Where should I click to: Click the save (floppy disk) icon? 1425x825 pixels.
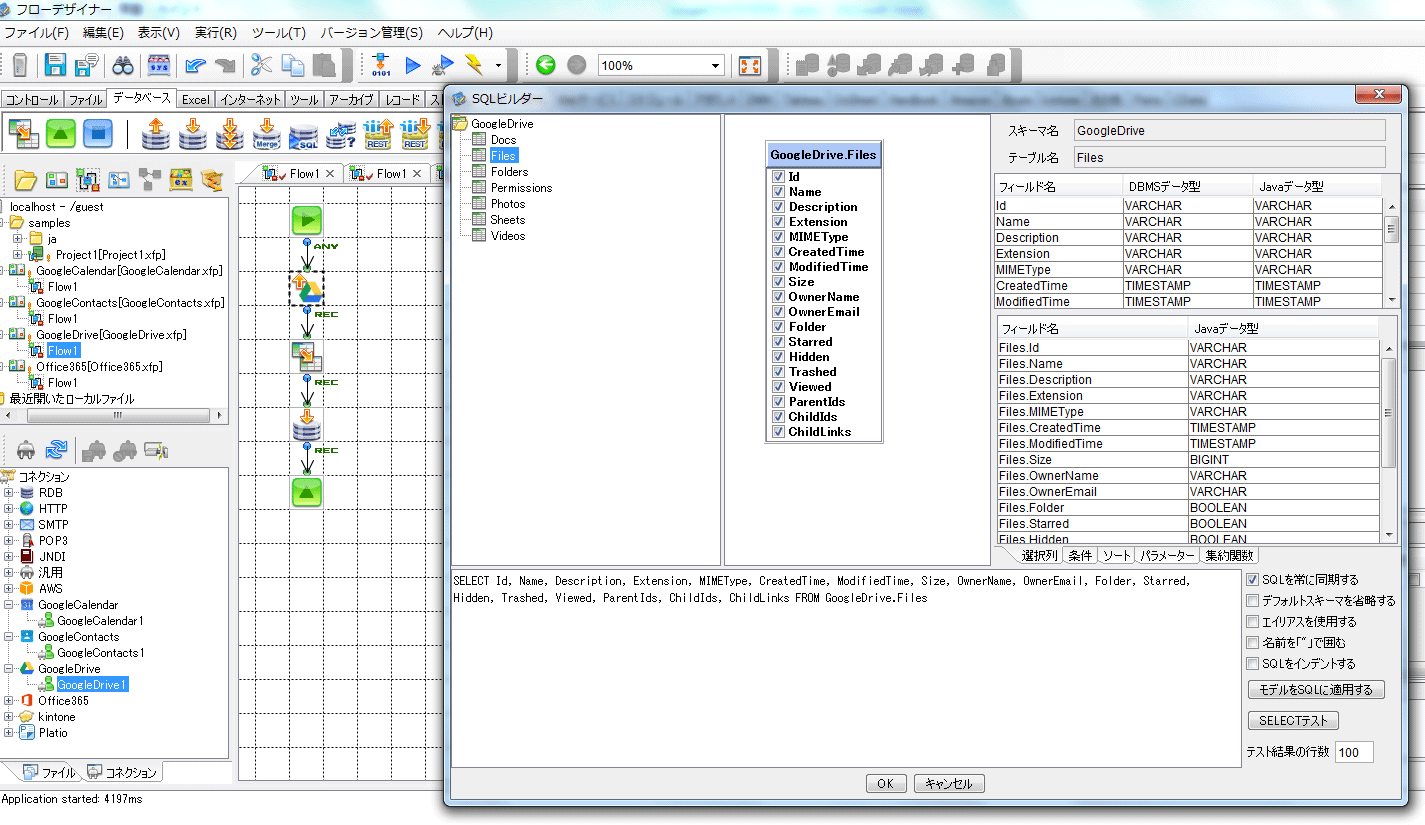pyautogui.click(x=55, y=66)
